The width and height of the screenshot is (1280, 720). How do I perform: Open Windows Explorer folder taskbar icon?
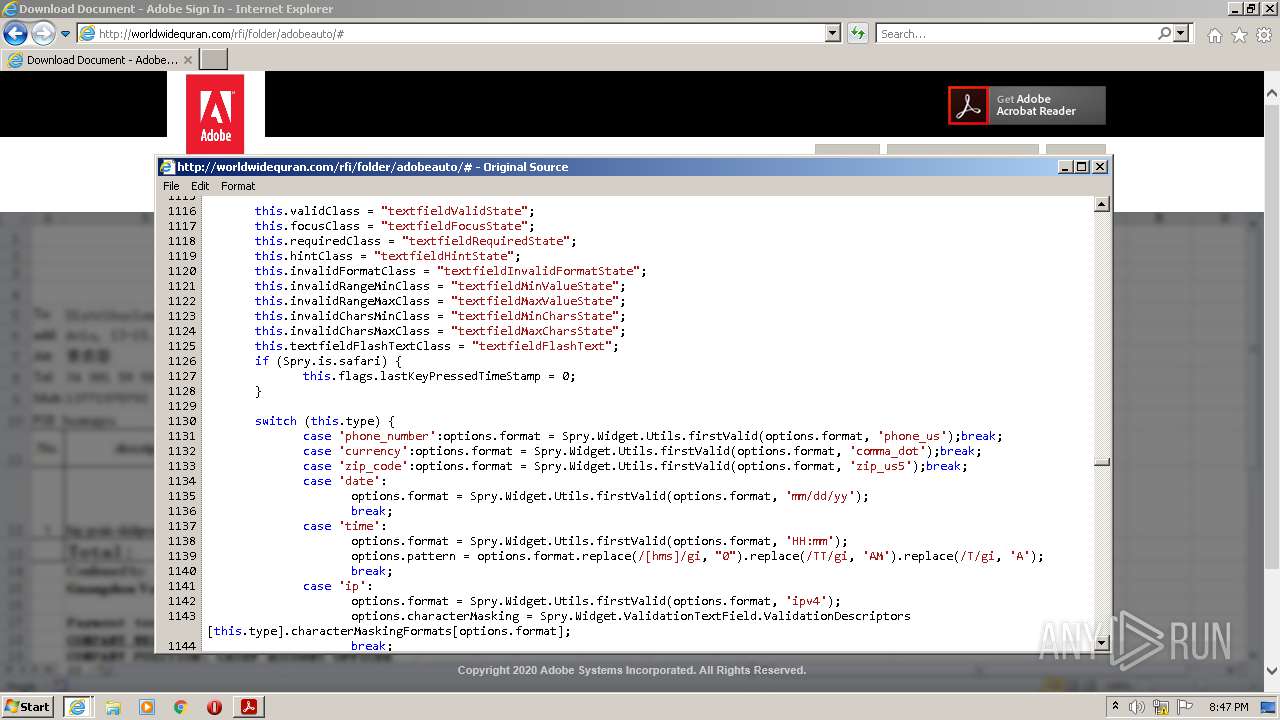113,707
